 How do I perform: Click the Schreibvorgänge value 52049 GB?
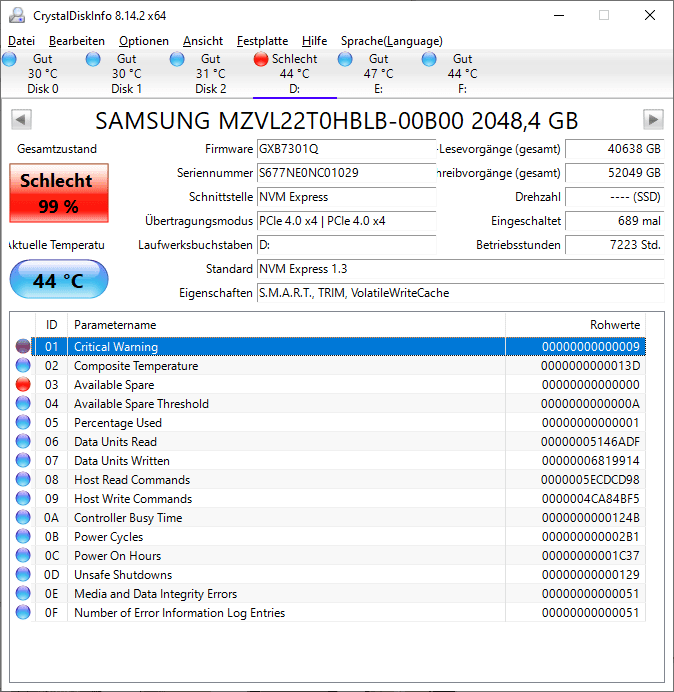[x=614, y=173]
